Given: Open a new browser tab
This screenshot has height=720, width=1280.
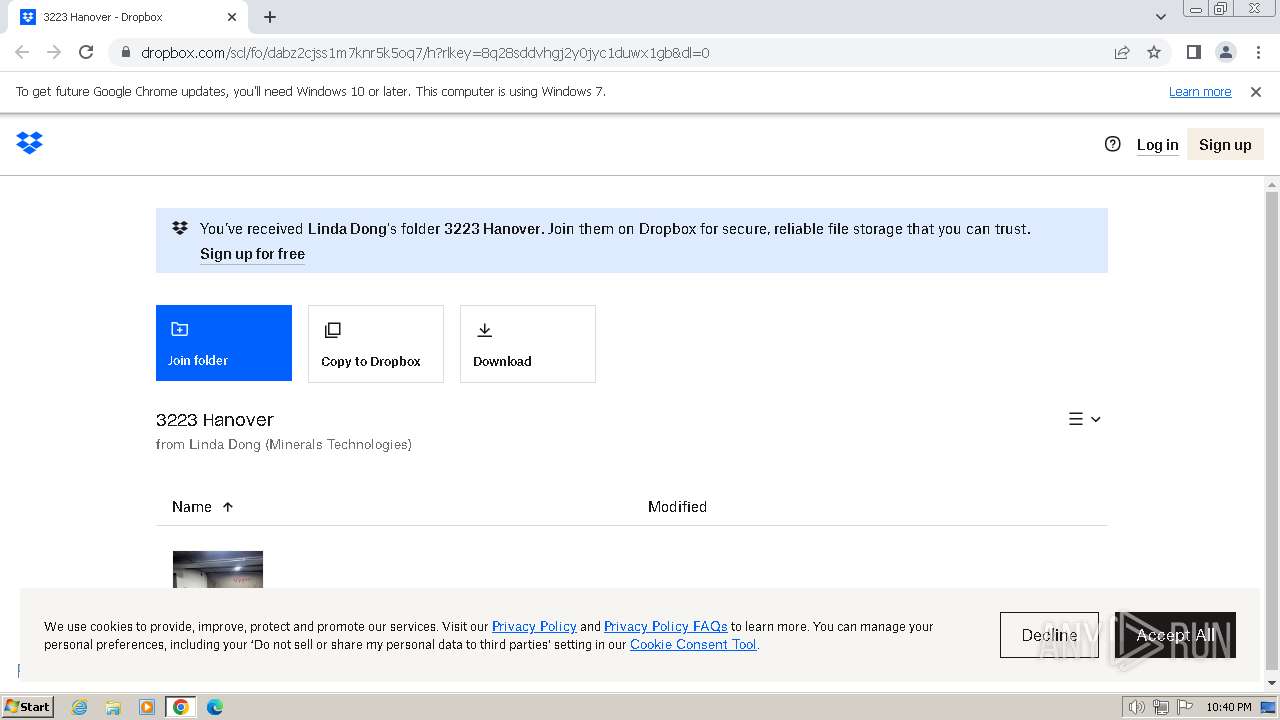Looking at the screenshot, I should [270, 17].
